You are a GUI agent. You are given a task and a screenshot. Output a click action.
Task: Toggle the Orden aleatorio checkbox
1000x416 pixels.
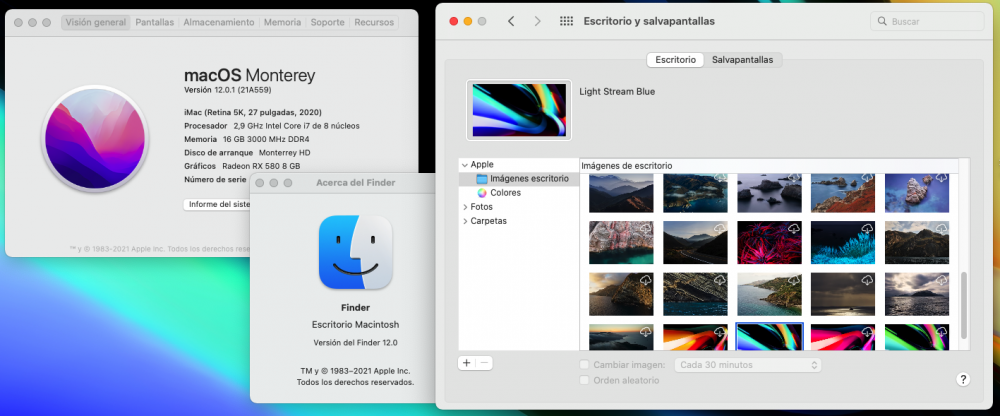coord(584,380)
